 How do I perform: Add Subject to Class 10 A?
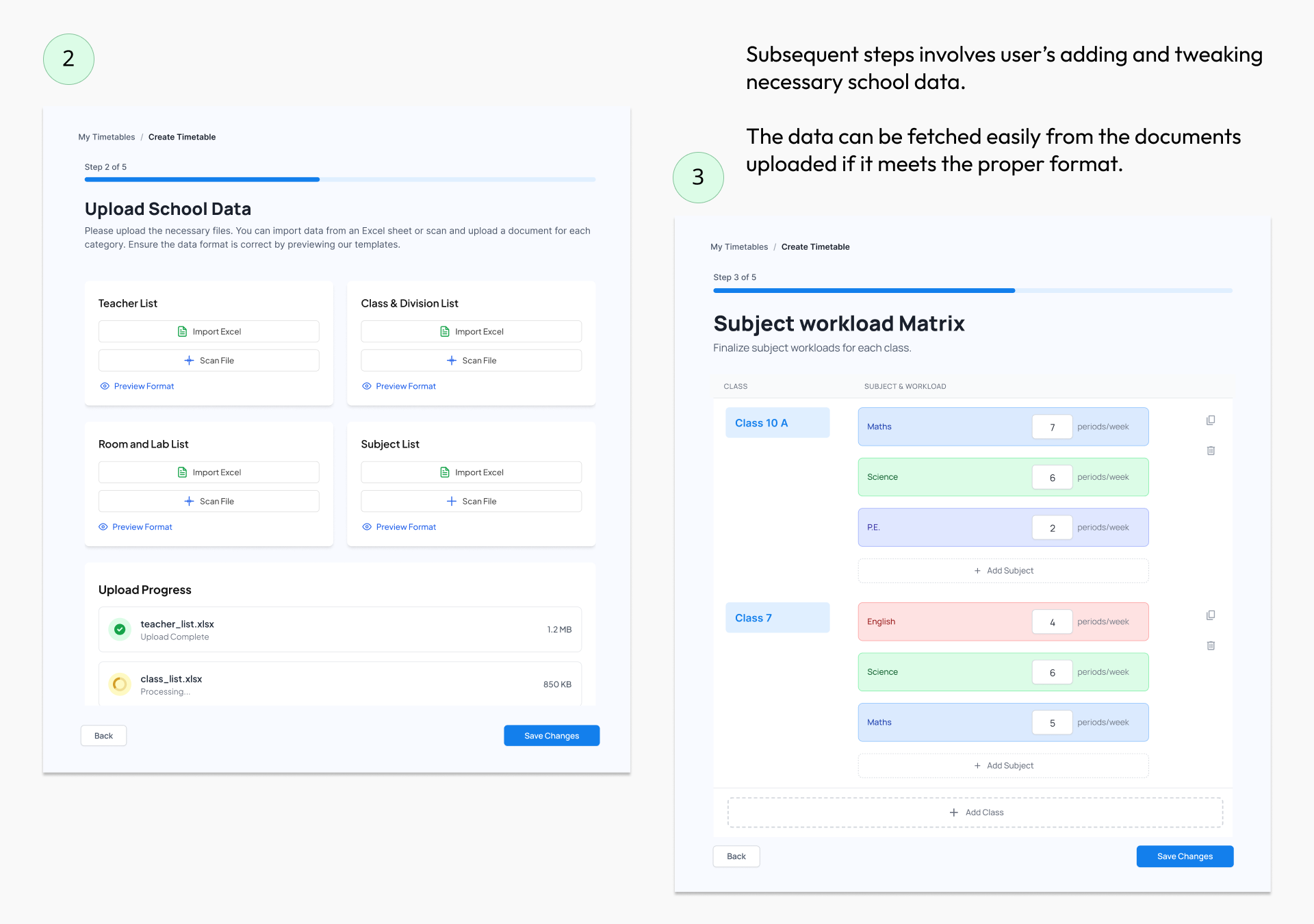pos(1003,571)
